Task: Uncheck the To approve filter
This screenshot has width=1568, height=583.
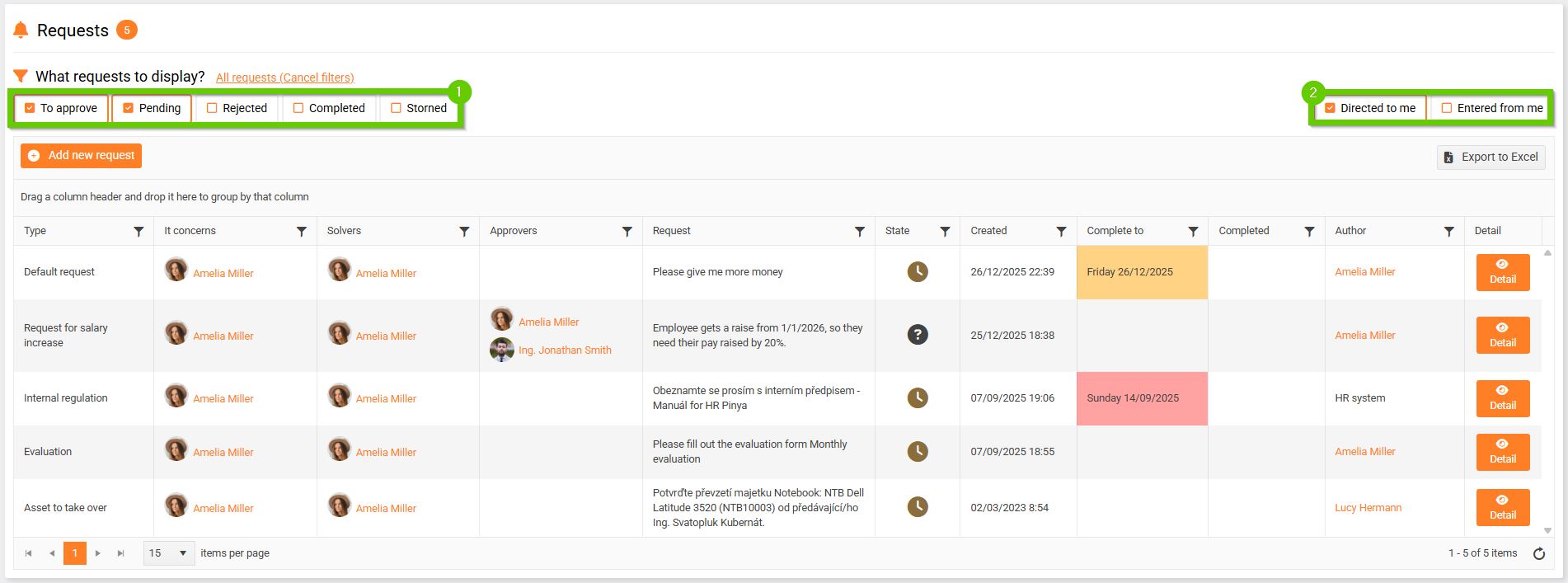Action: coord(31,108)
